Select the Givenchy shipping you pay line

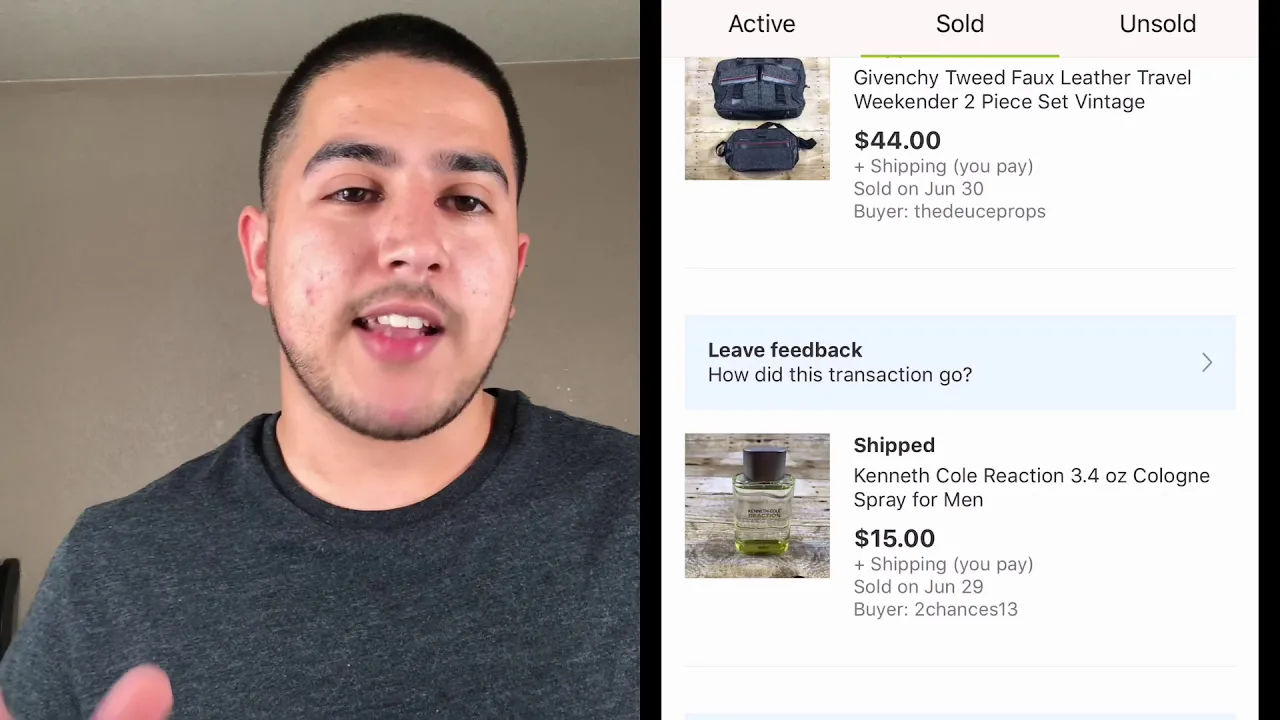[x=943, y=166]
